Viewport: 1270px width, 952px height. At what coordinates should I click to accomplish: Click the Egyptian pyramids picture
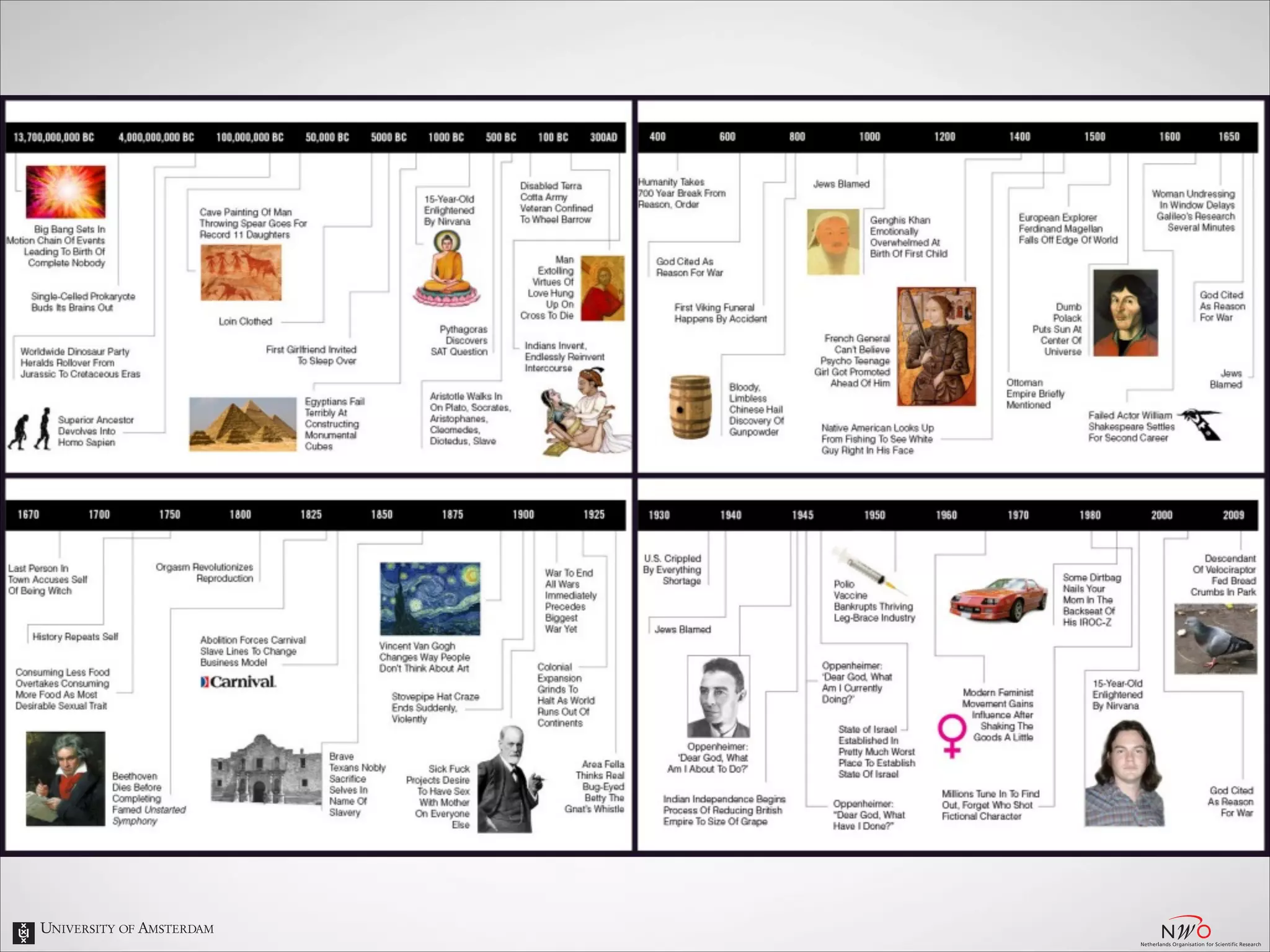(242, 423)
